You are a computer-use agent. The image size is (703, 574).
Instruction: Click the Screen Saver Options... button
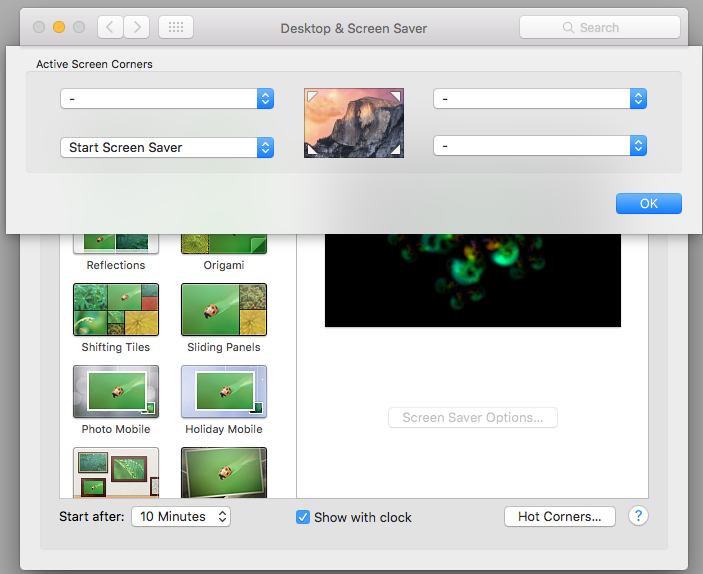point(473,417)
